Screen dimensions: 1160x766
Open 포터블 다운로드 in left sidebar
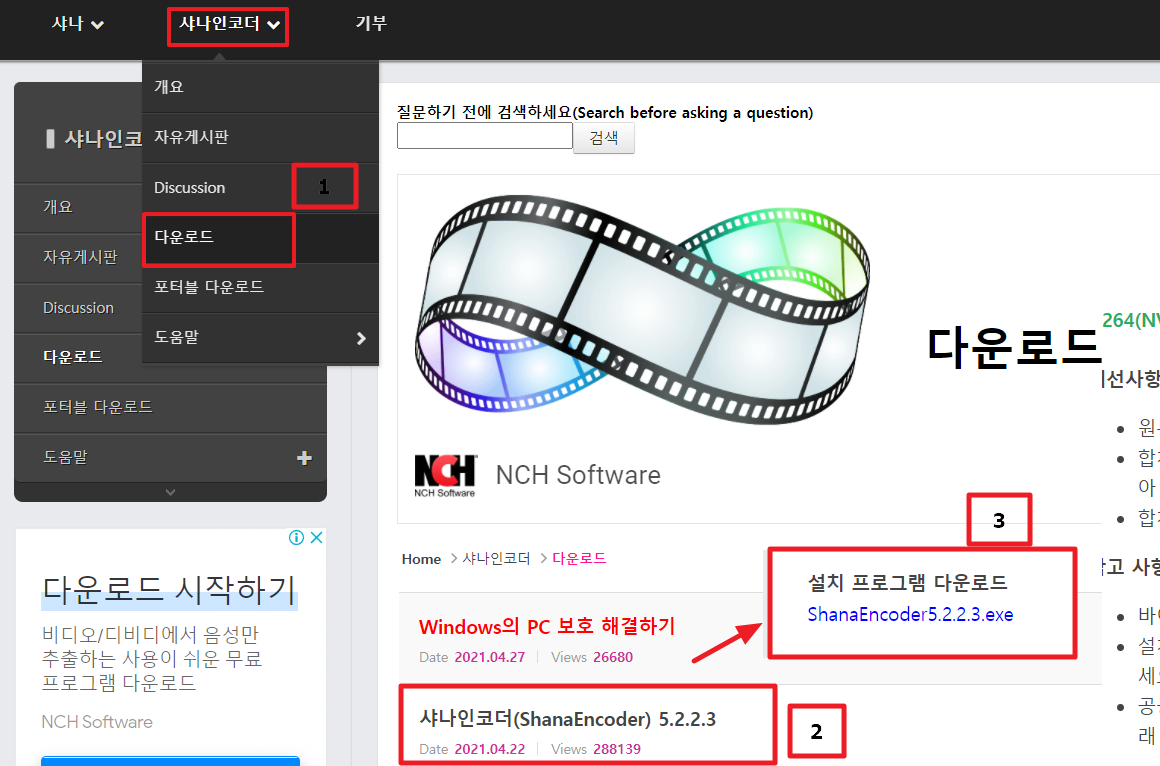[x=98, y=408]
